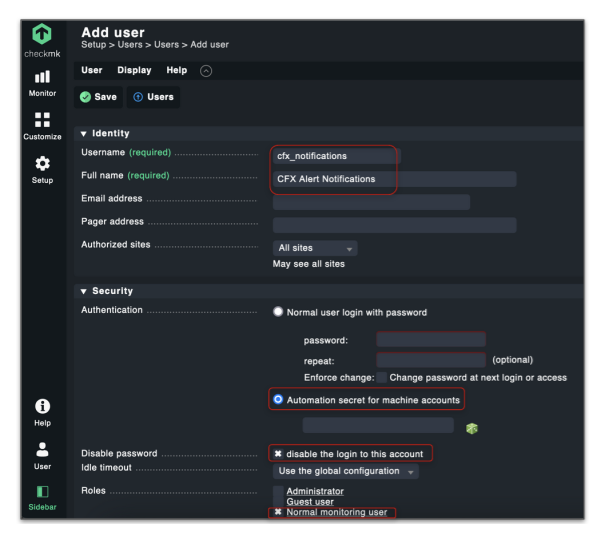608x540 pixels.
Task: Click the Users button
Action: [x=153, y=97]
